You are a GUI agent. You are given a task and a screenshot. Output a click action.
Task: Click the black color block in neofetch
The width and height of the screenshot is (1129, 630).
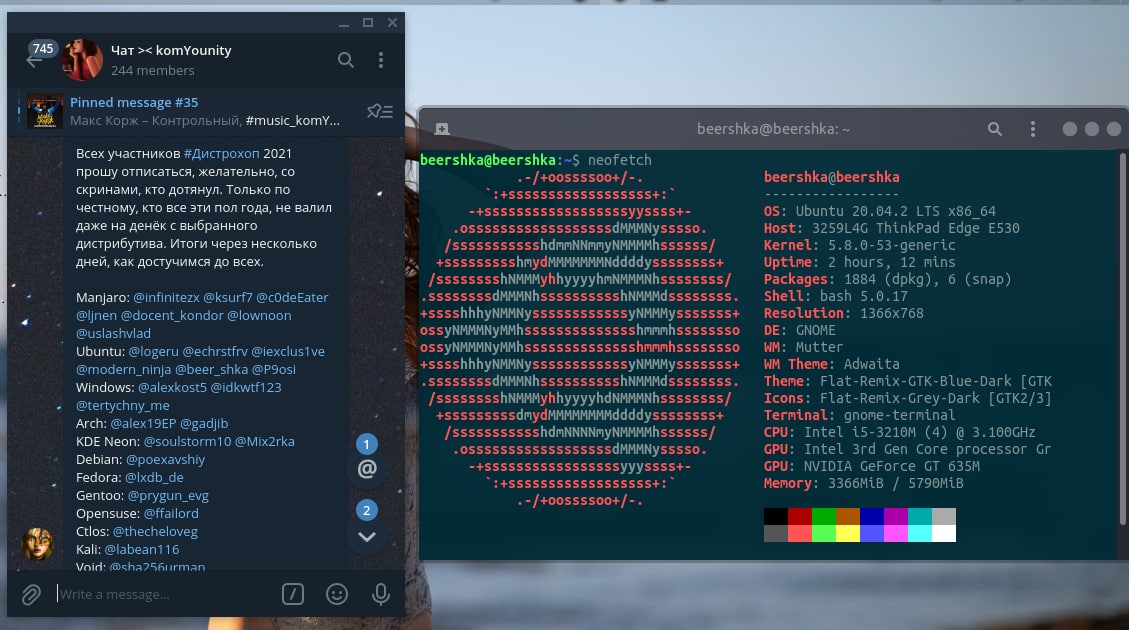(x=775, y=516)
